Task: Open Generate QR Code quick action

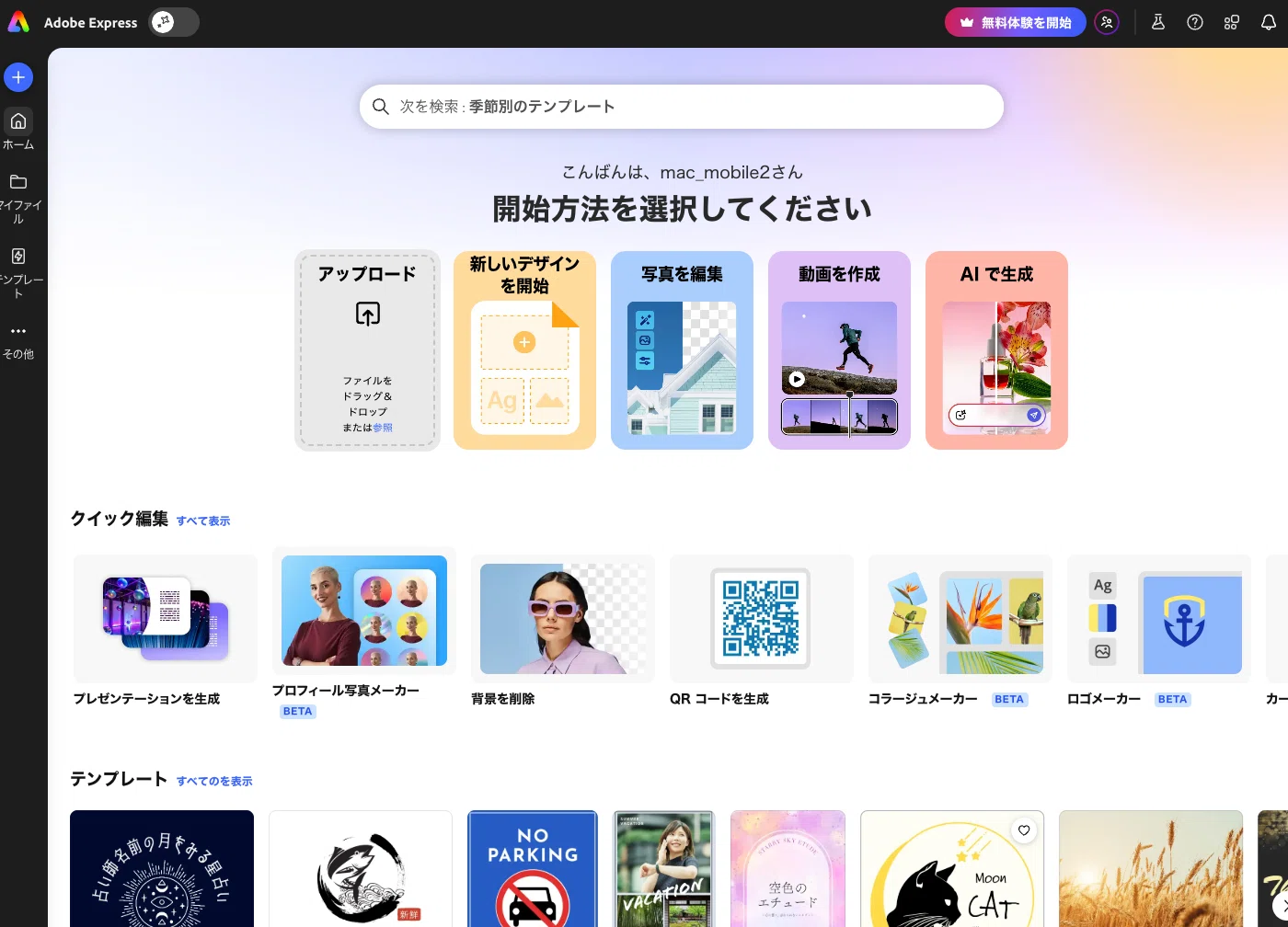Action: click(762, 631)
